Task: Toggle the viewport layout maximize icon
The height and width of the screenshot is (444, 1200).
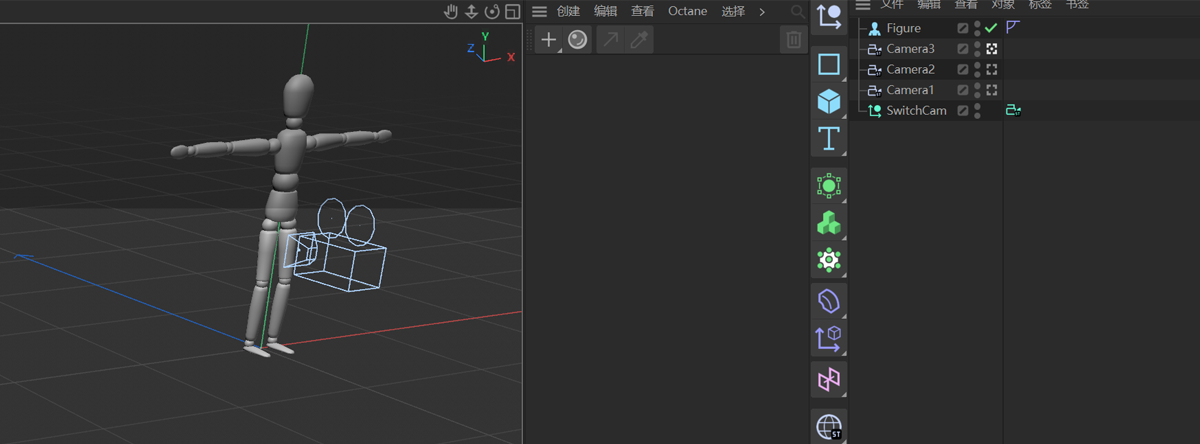Action: pos(512,12)
